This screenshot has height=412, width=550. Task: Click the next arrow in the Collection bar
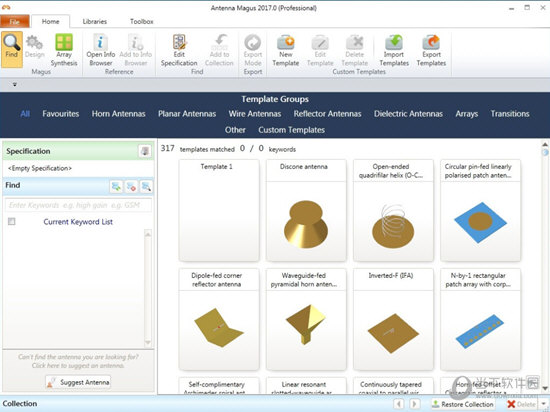point(414,404)
